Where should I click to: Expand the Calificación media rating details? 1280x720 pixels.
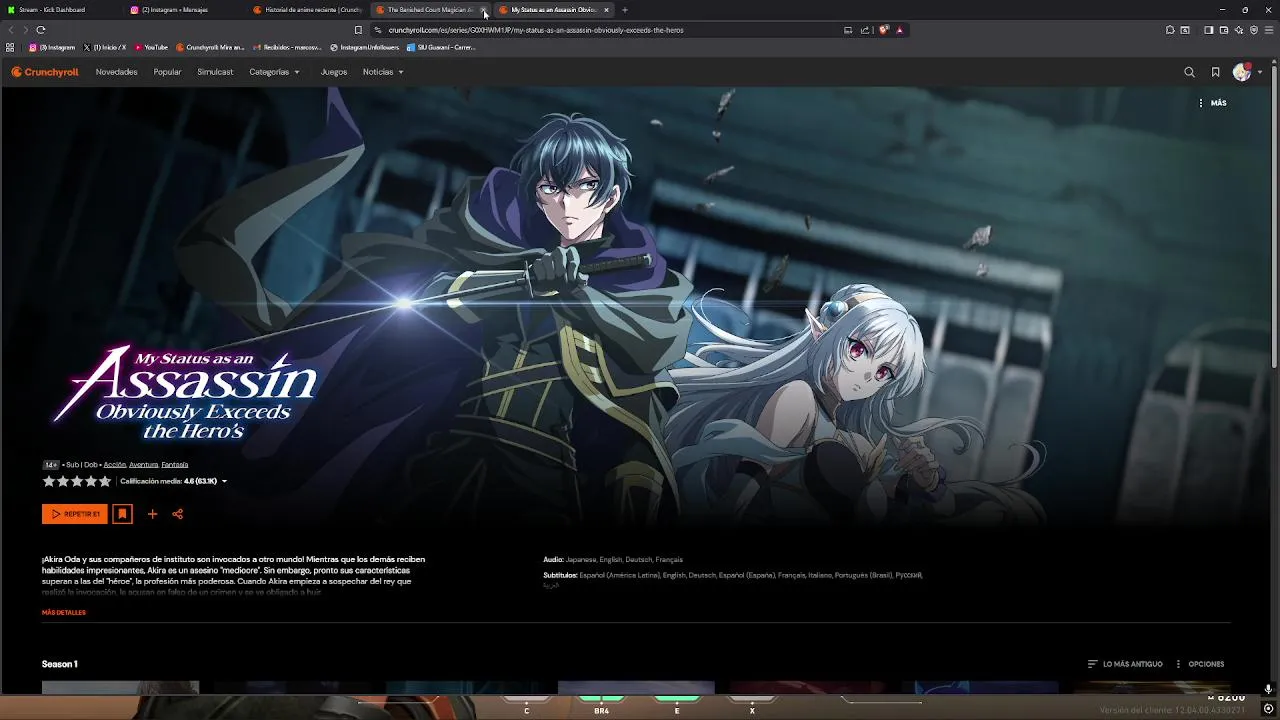[174, 481]
